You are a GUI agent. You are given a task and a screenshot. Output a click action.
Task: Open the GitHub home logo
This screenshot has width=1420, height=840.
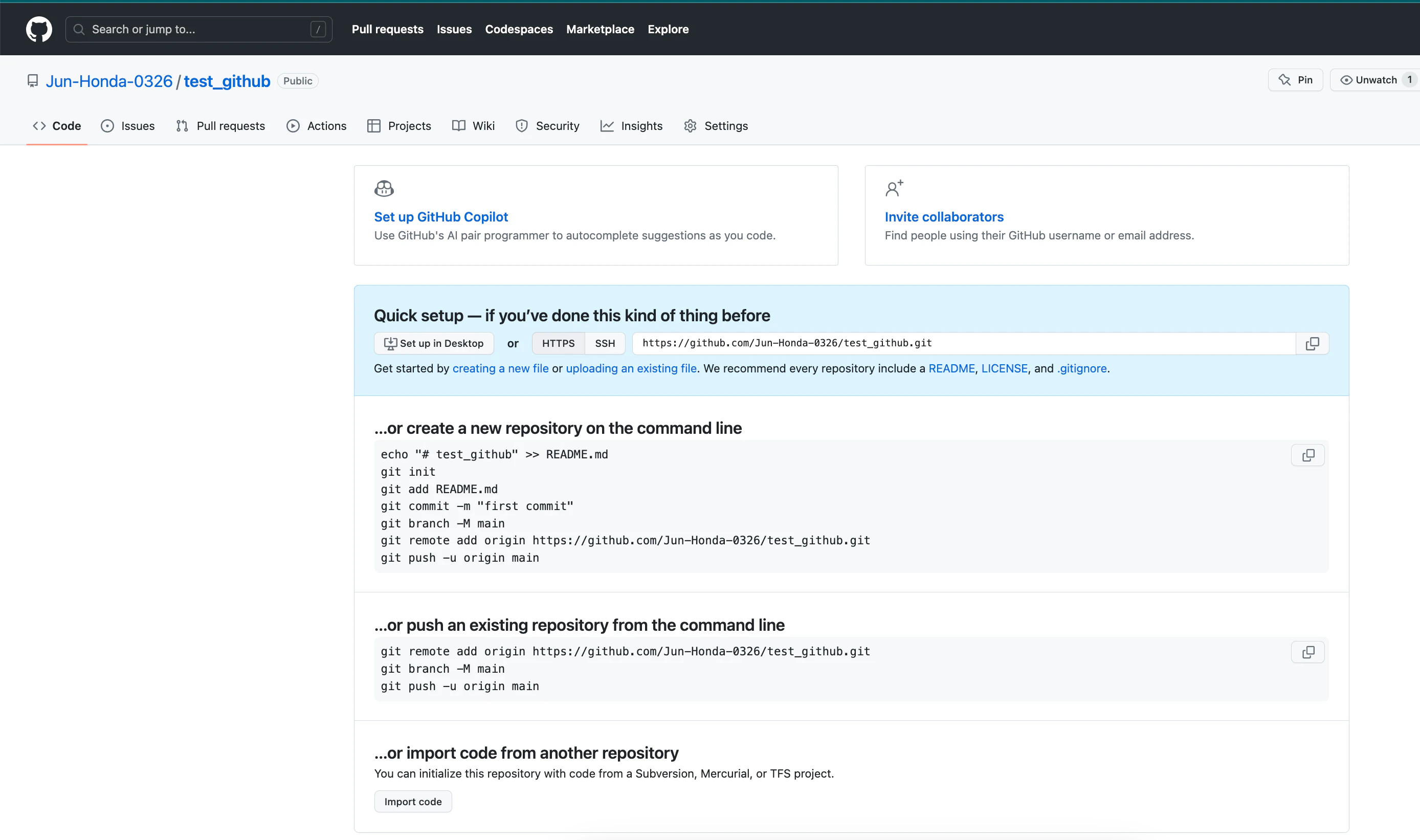39,29
